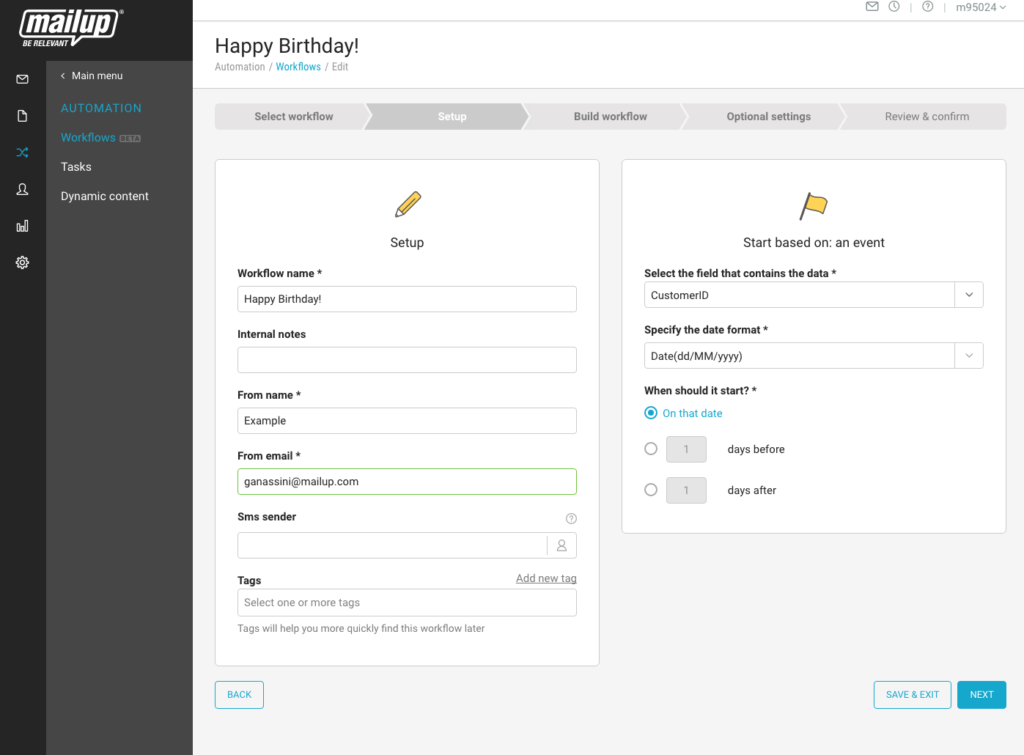Click the clock icon in the top bar
1024x755 pixels.
click(894, 7)
